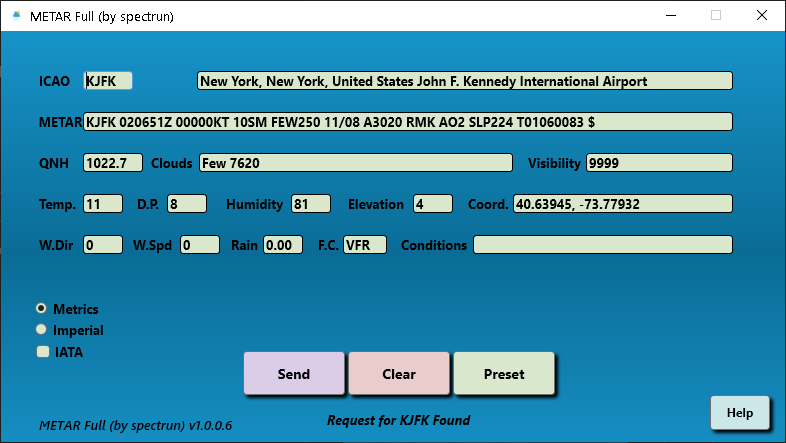Close the METAR Full window
This screenshot has height=443, width=786.
coord(762,16)
